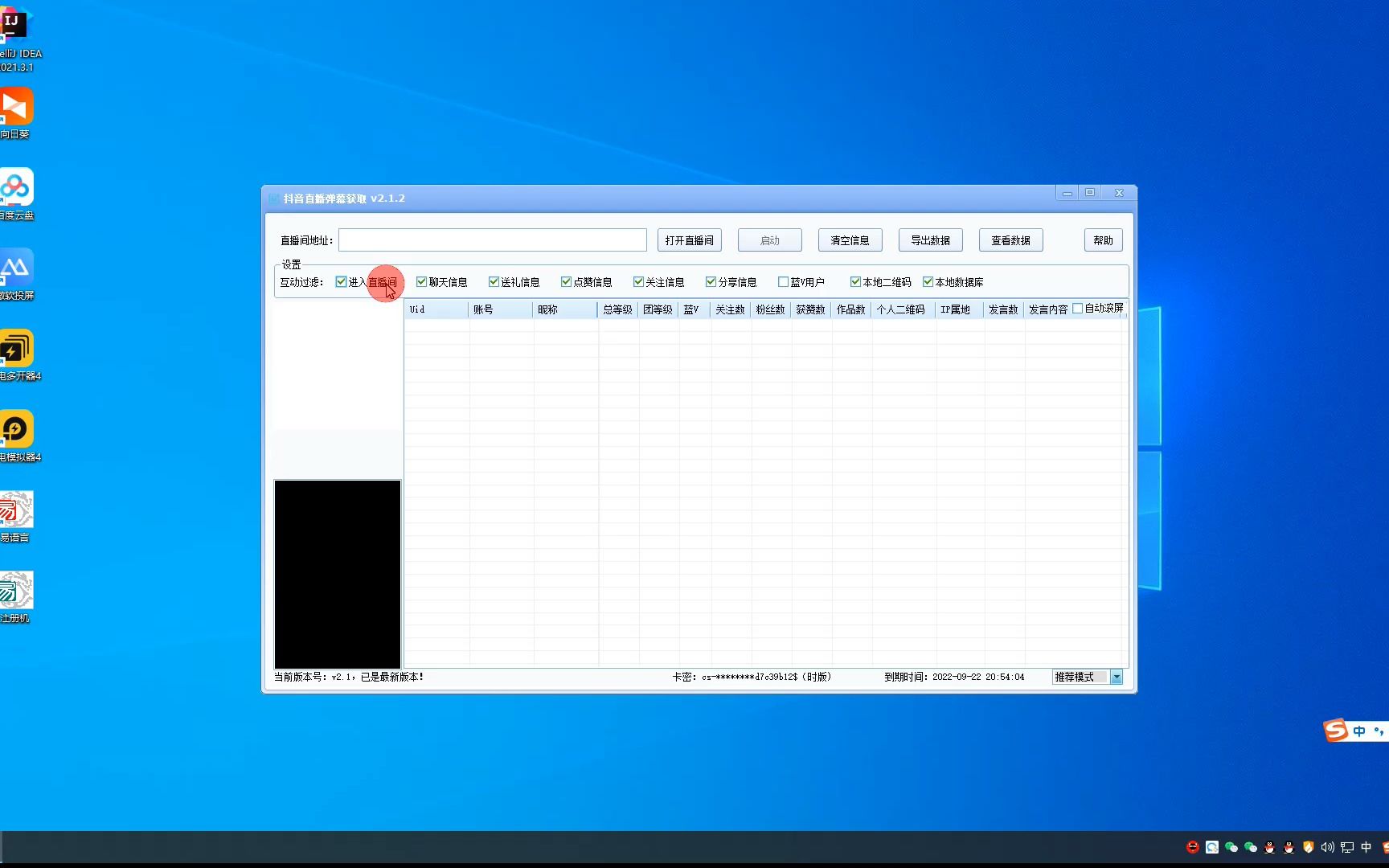
Task: Uncheck the 点赞信息 checkbox
Action: click(x=566, y=282)
